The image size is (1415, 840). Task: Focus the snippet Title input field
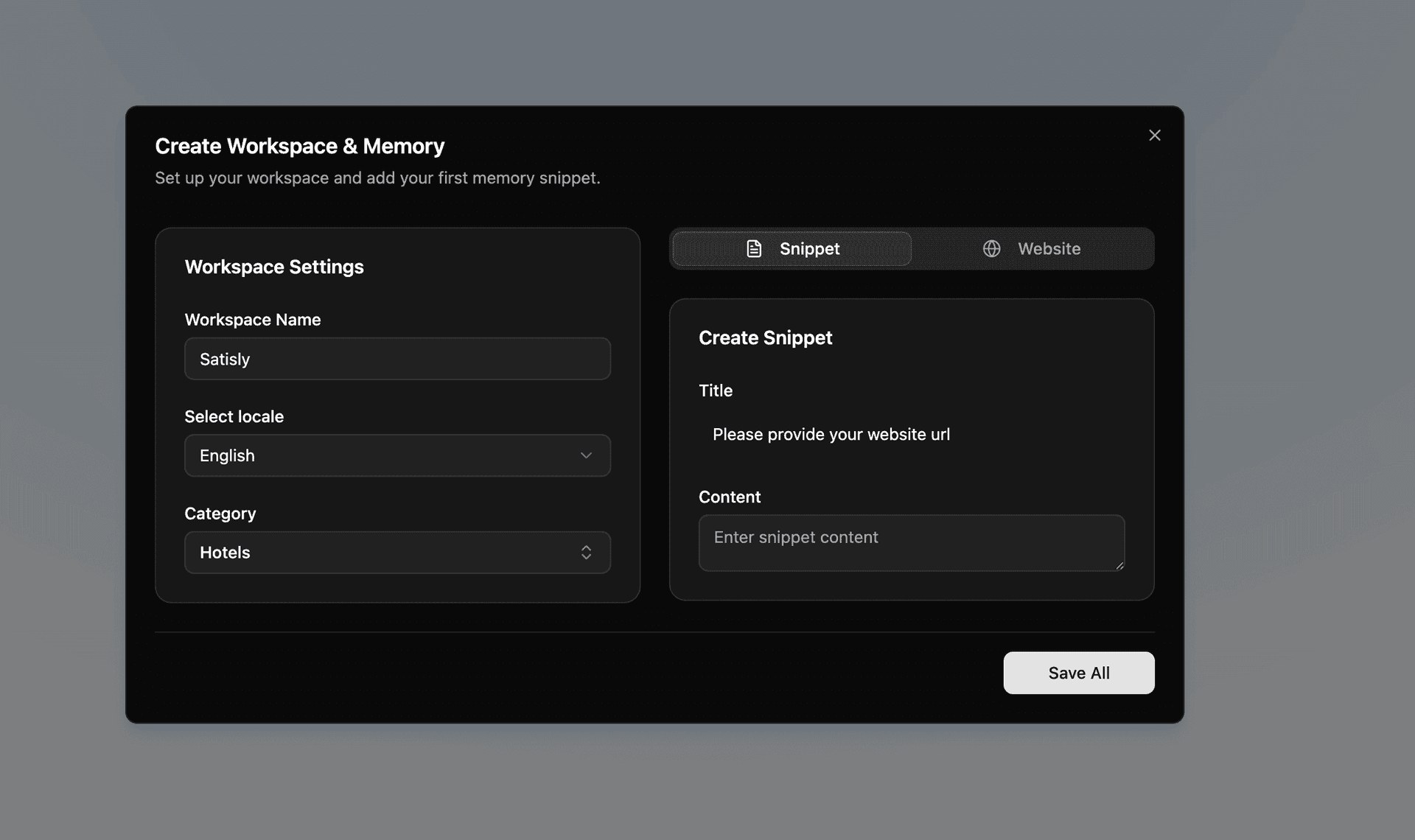pos(911,435)
